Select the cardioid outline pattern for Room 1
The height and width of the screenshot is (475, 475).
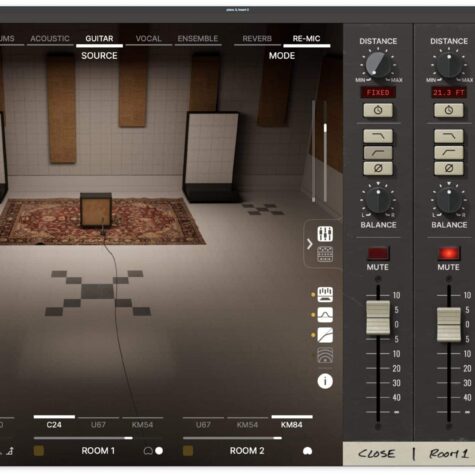click(148, 451)
